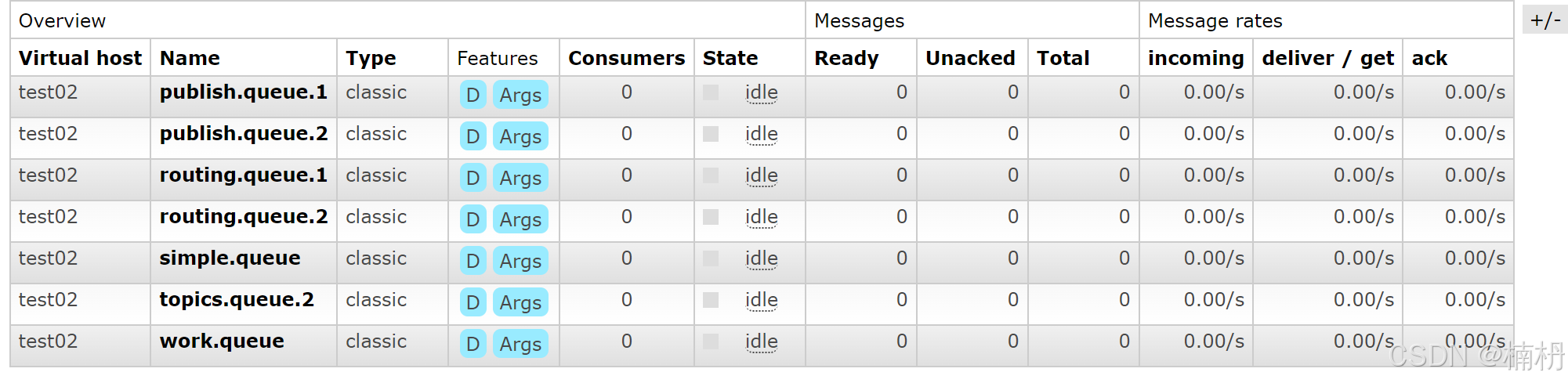Click the Args badge for routing.queue.2
Screen dimensions: 1568x383
[x=520, y=220]
